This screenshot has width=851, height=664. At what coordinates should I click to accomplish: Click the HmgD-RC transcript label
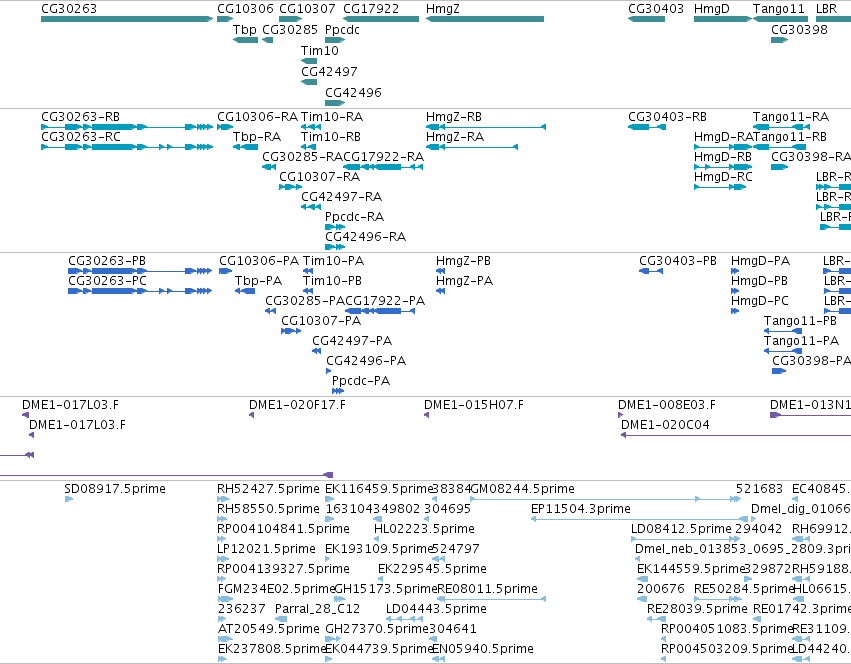coord(723,177)
